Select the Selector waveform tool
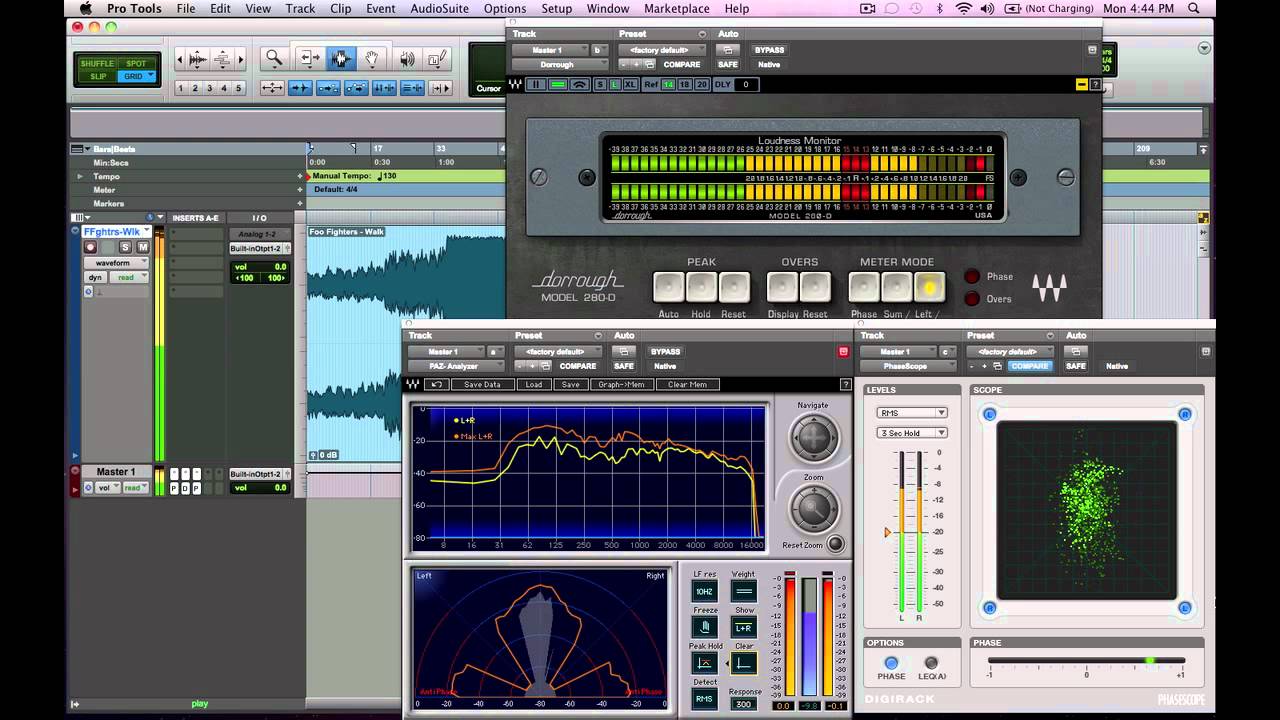This screenshot has width=1280, height=720. point(340,59)
